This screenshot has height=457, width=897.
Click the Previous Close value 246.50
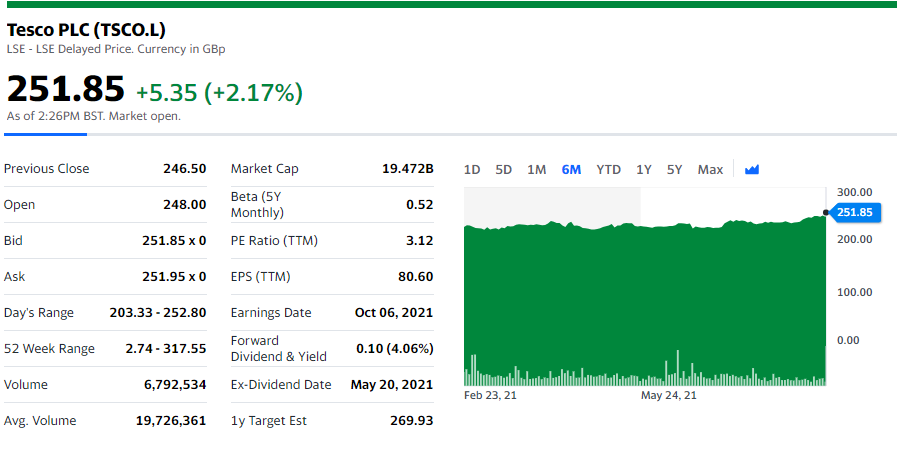tap(185, 169)
